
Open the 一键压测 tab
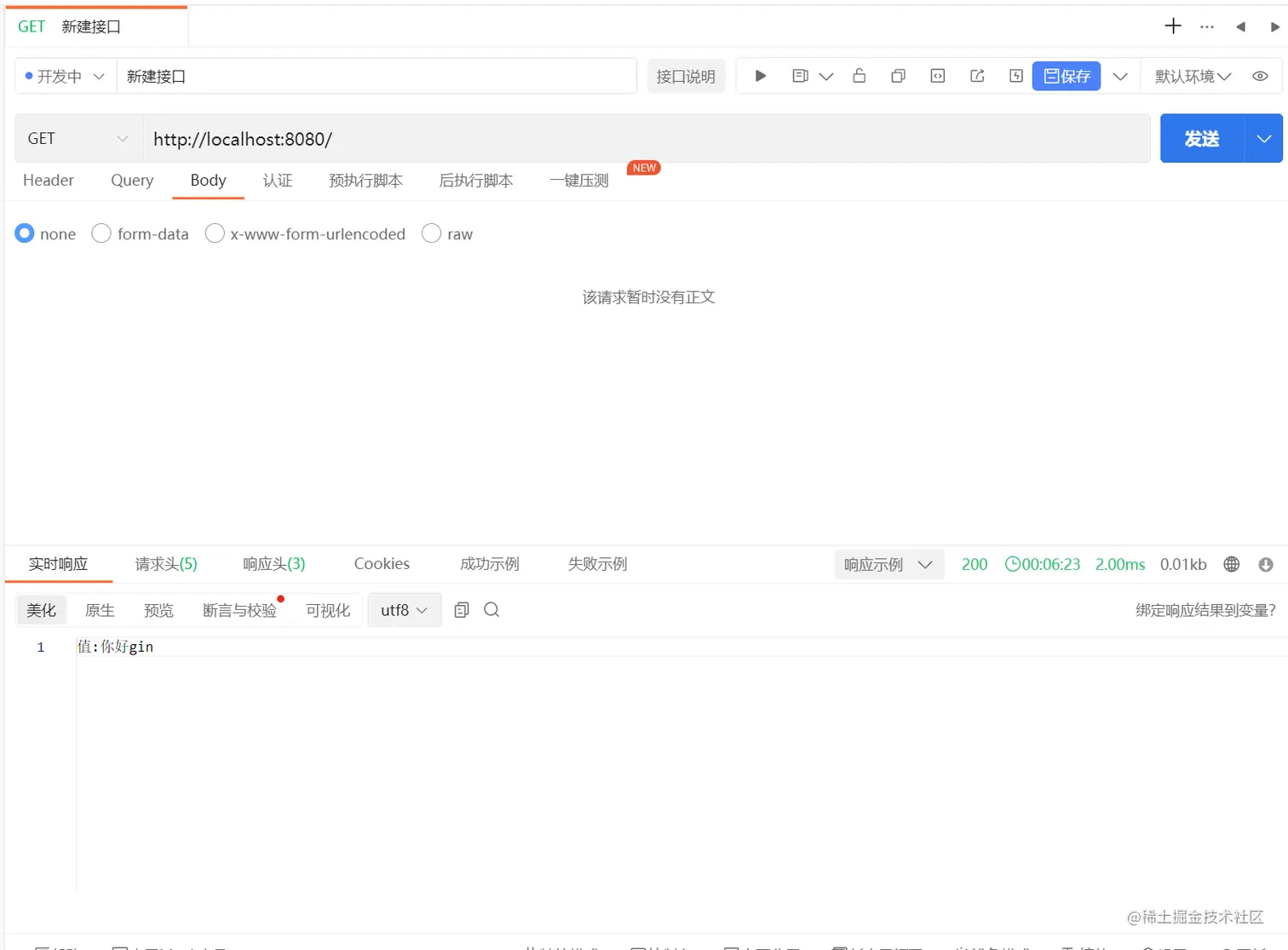click(578, 180)
